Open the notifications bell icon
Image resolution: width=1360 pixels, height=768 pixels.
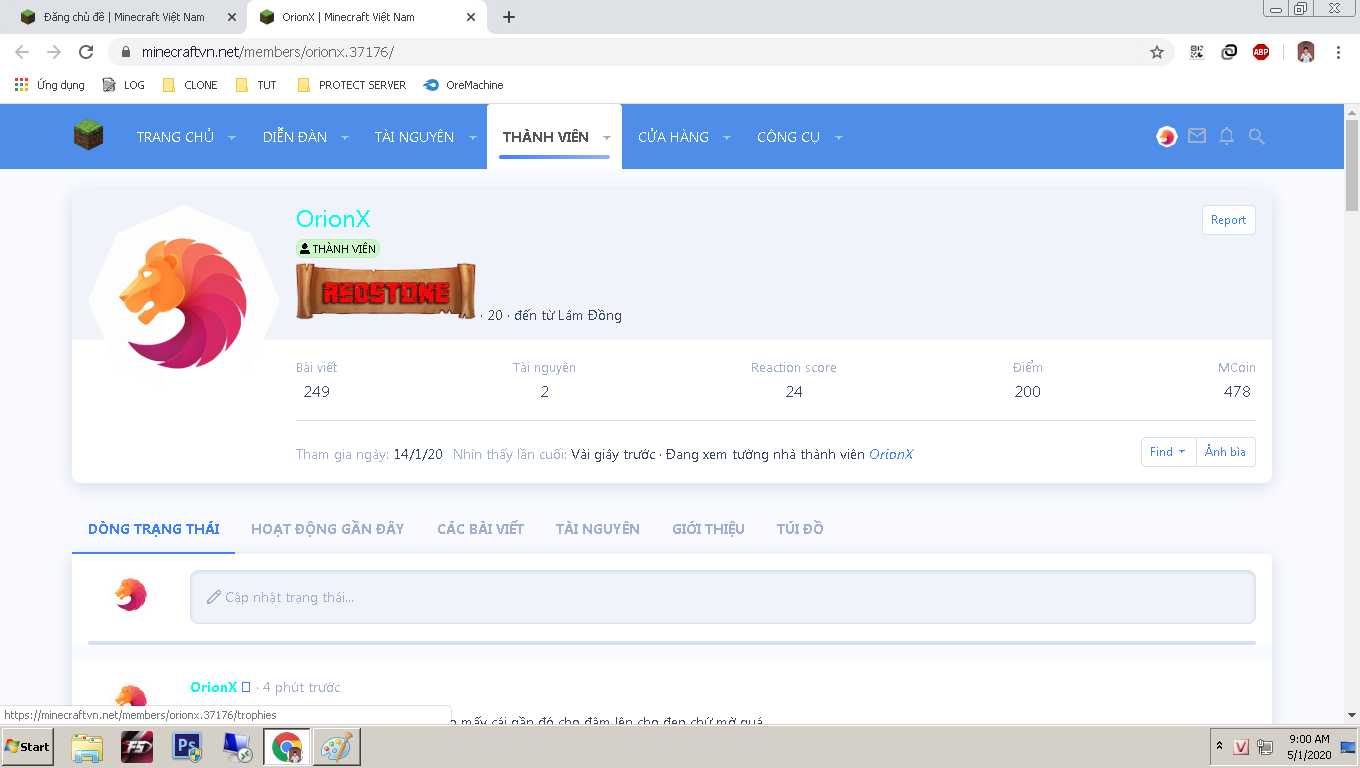[1227, 137]
